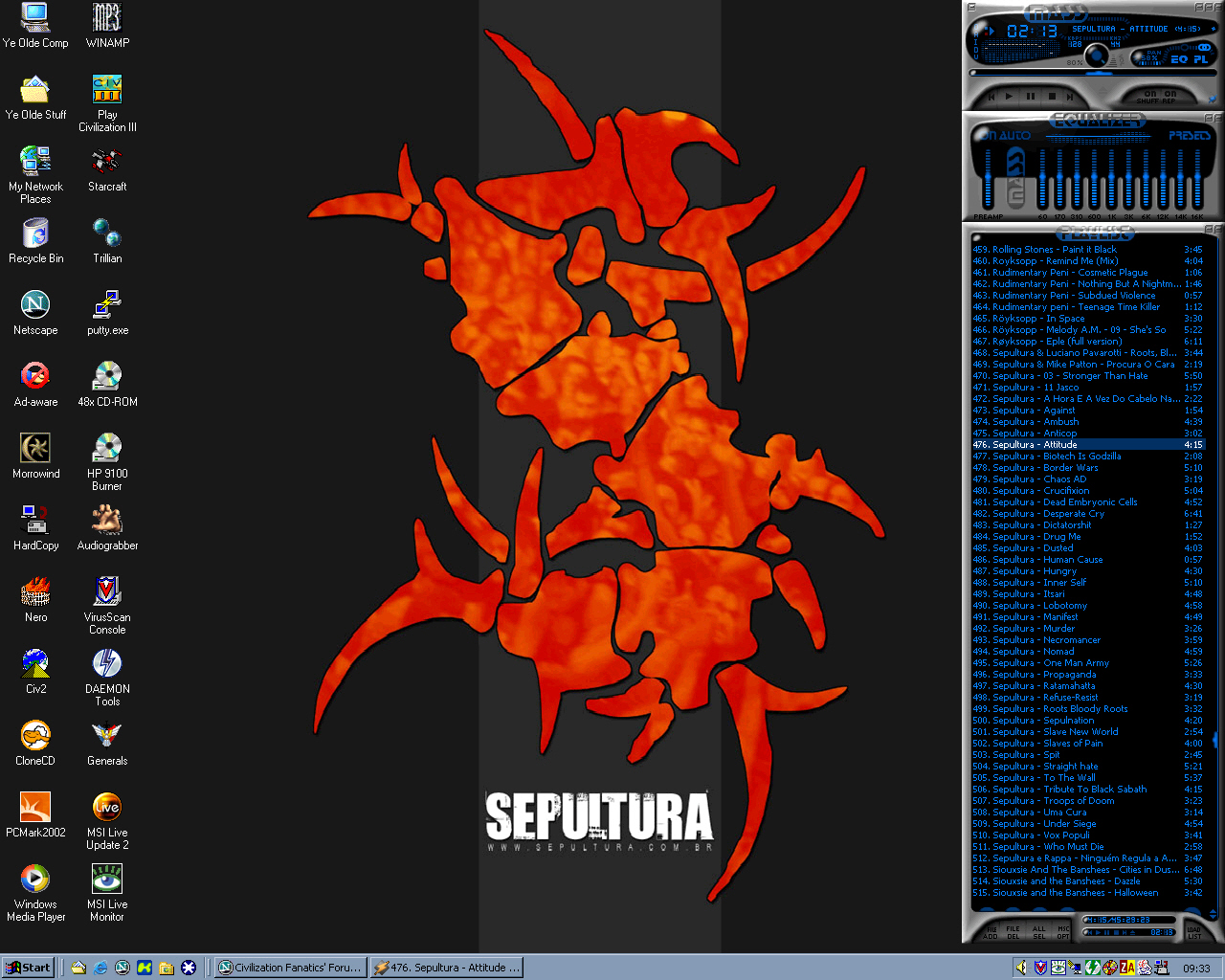
Task: Open the Ye Olde Stuff folder icon
Action: [35, 97]
